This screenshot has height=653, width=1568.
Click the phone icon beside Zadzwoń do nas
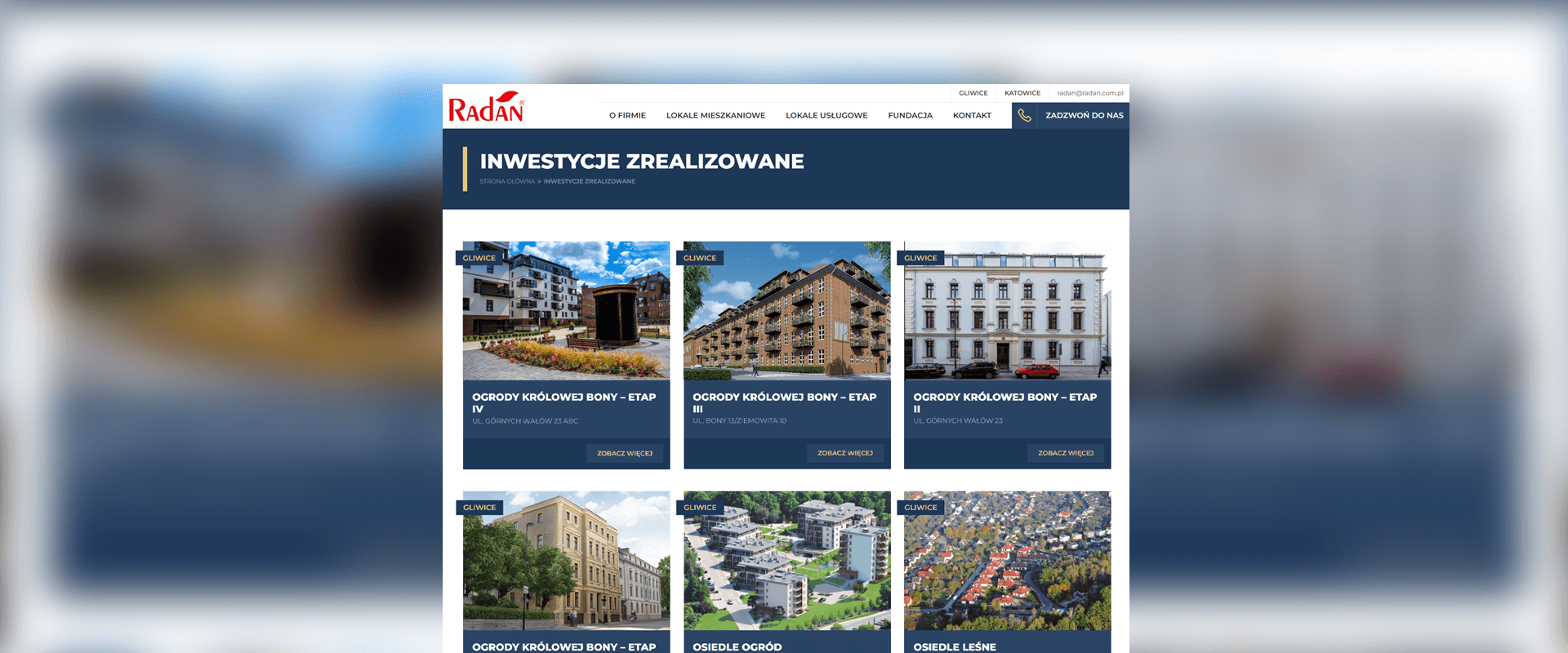point(1024,115)
